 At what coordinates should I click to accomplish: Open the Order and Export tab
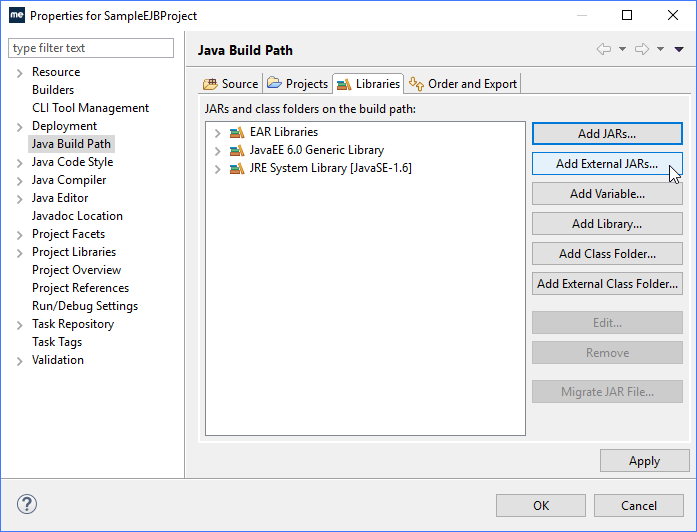(464, 84)
